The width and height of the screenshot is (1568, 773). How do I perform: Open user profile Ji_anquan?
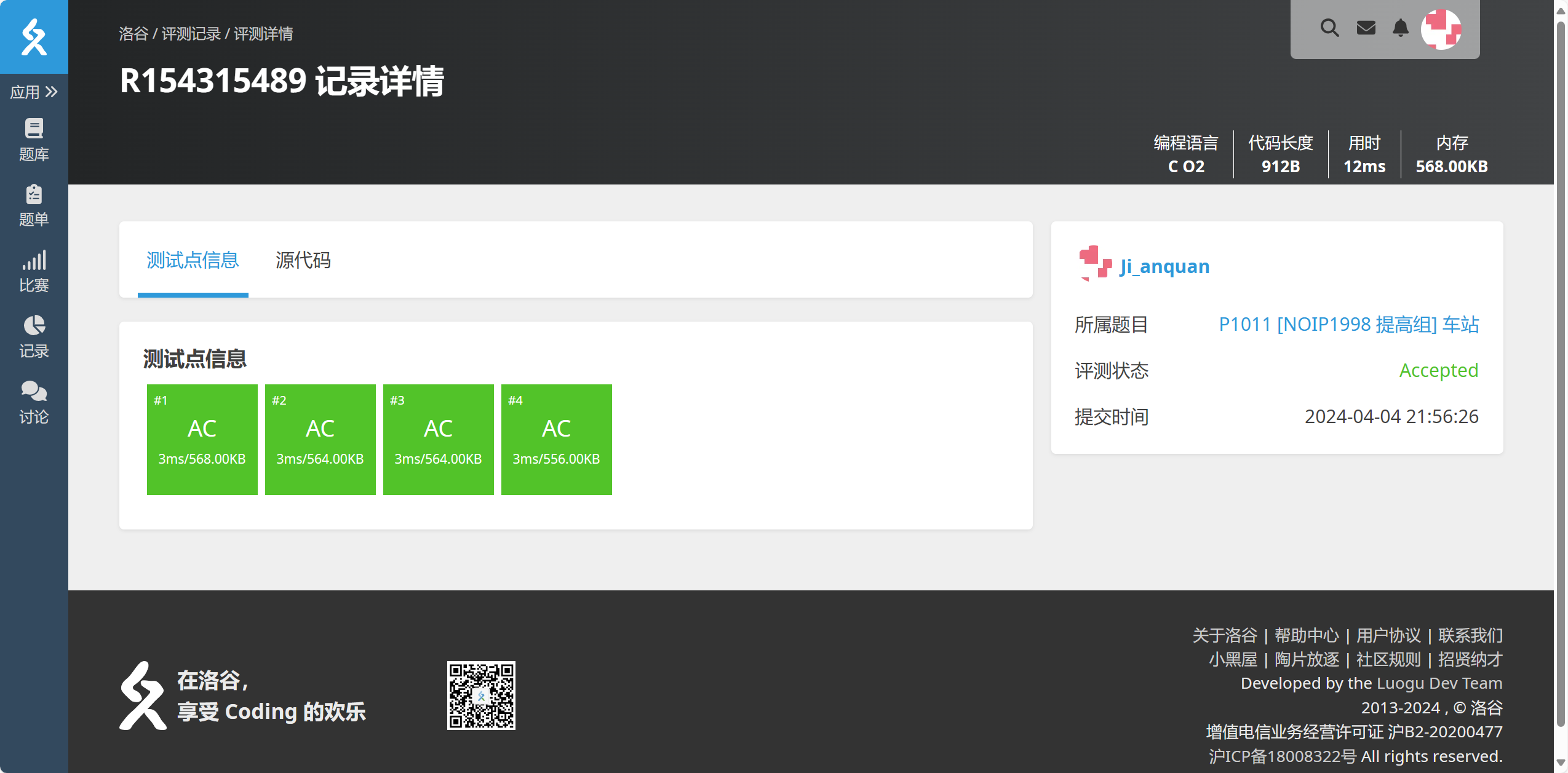pyautogui.click(x=1164, y=266)
